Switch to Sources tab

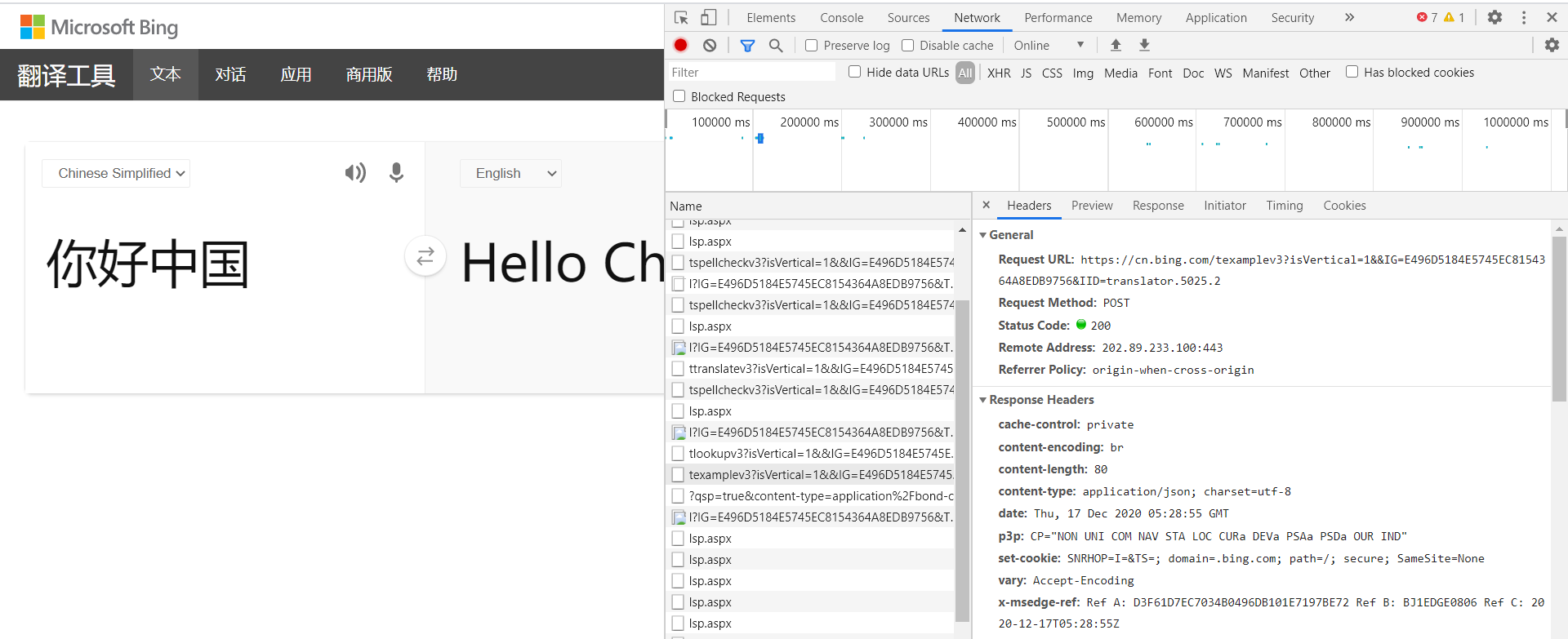tap(908, 18)
